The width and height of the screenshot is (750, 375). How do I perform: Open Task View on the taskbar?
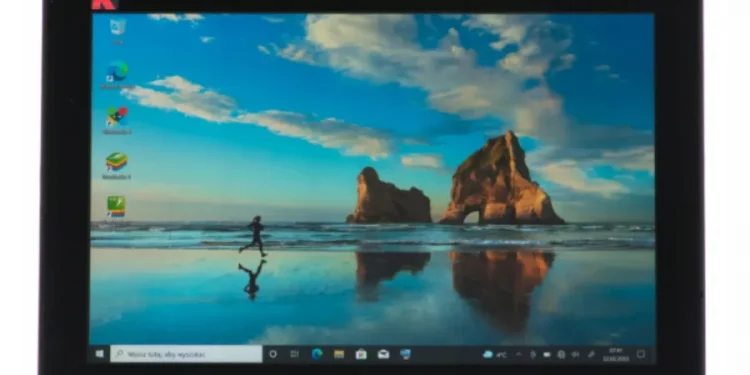point(294,354)
